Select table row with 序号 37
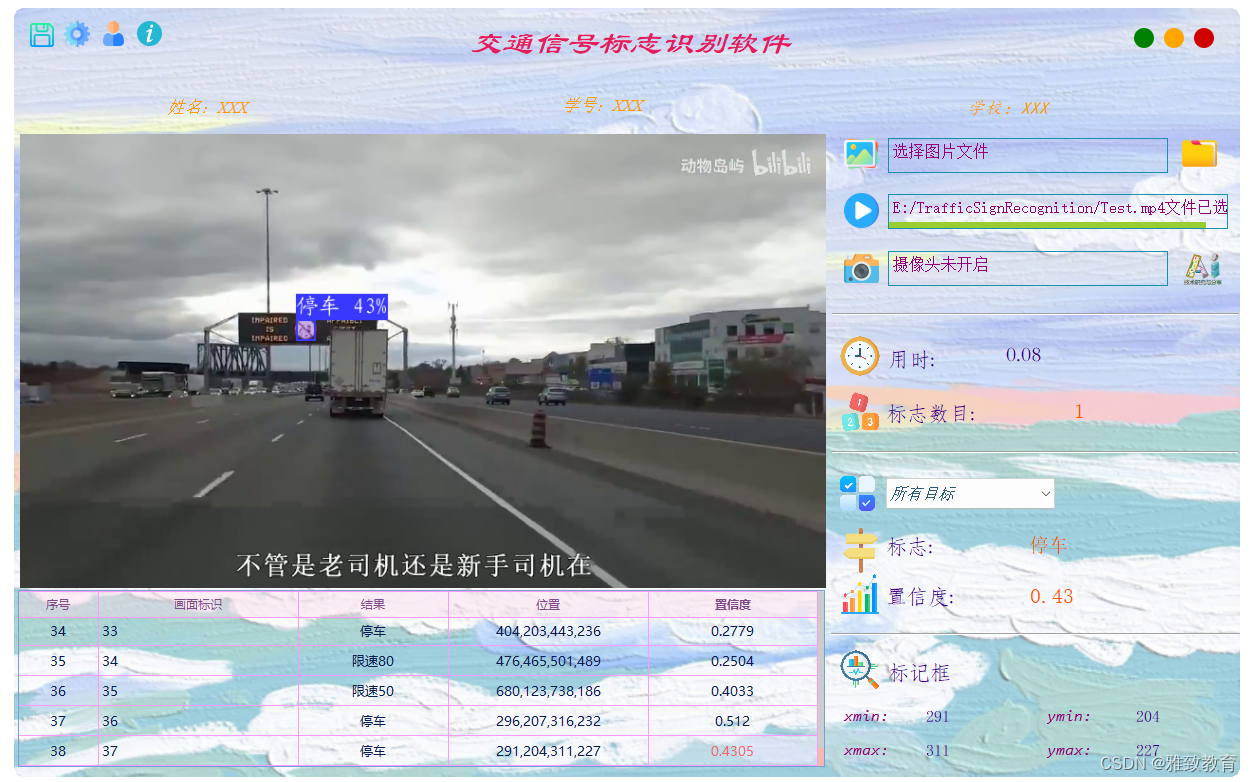 click(x=418, y=721)
